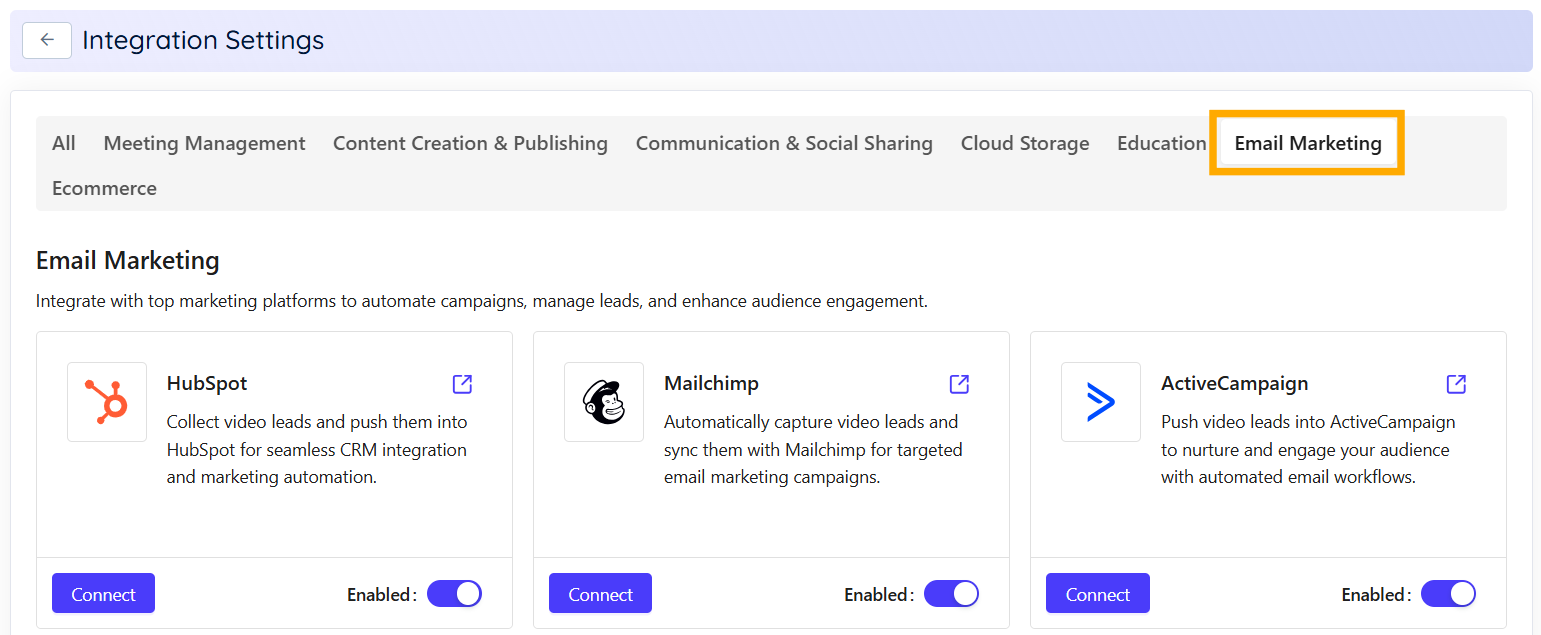Click the HubSpot logo icon
Screen dimensions: 1541x635
106,402
